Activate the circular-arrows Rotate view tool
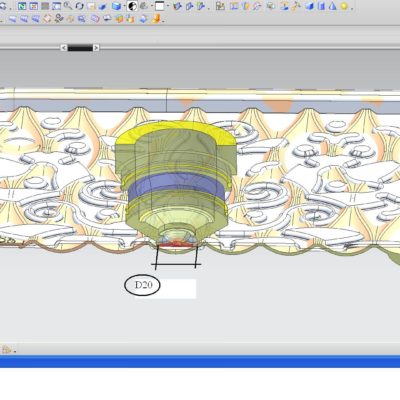 tap(79, 6)
